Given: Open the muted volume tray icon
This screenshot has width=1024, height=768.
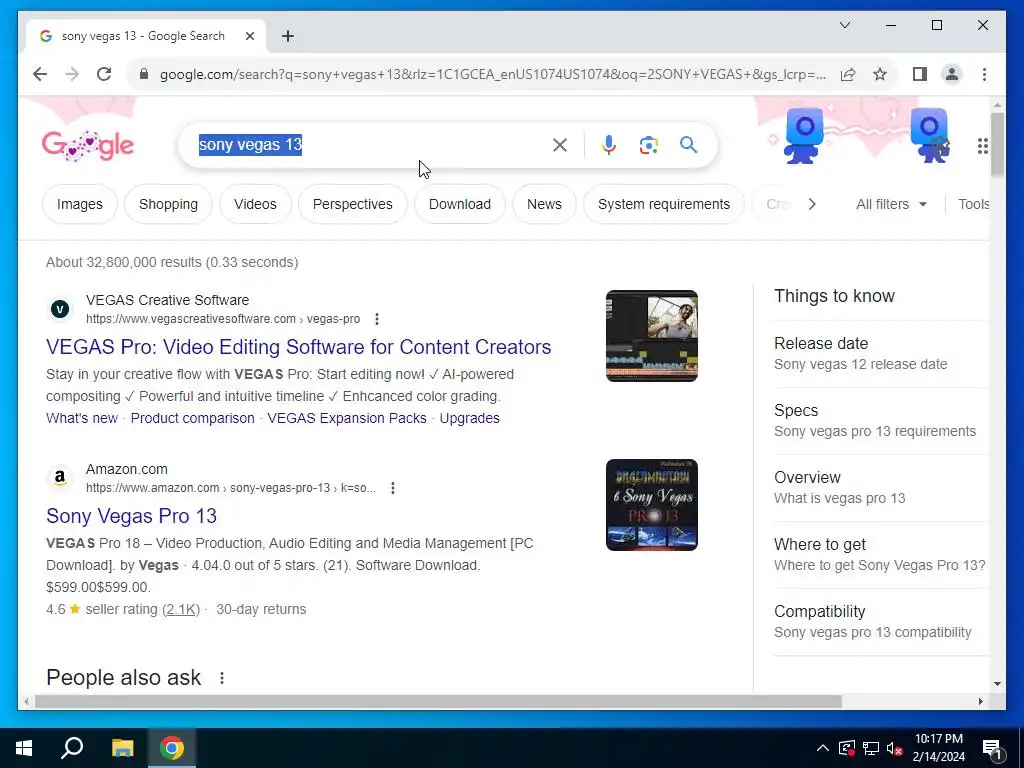Looking at the screenshot, I should coord(895,748).
